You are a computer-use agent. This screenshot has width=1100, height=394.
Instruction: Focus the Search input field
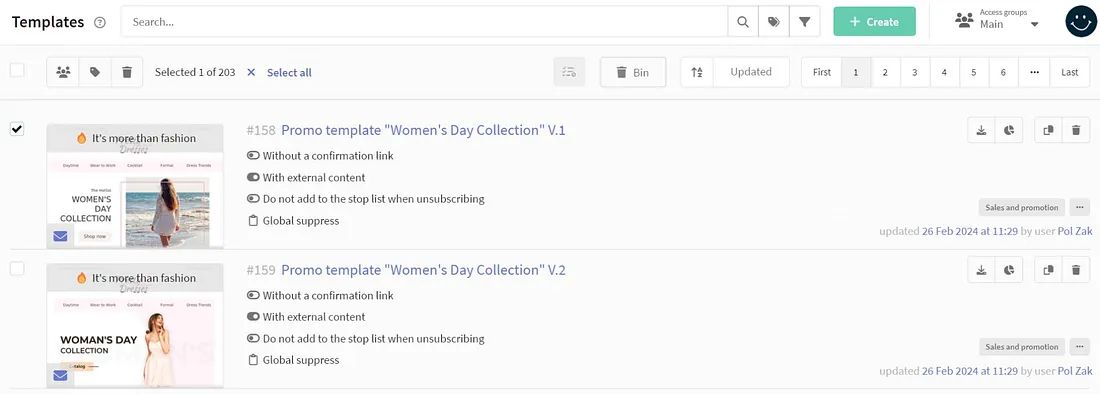coord(424,22)
